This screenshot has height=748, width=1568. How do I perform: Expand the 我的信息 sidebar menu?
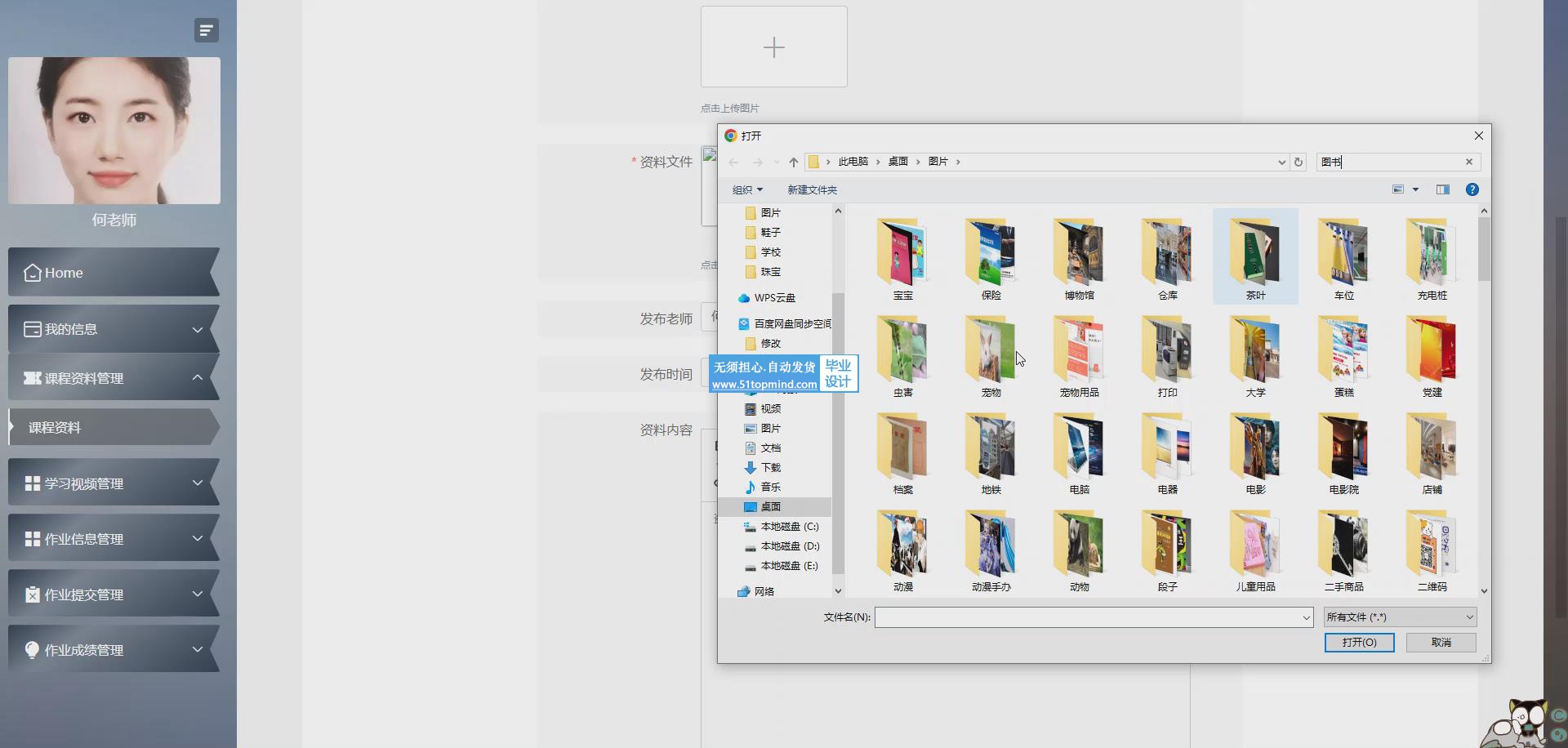(x=114, y=329)
